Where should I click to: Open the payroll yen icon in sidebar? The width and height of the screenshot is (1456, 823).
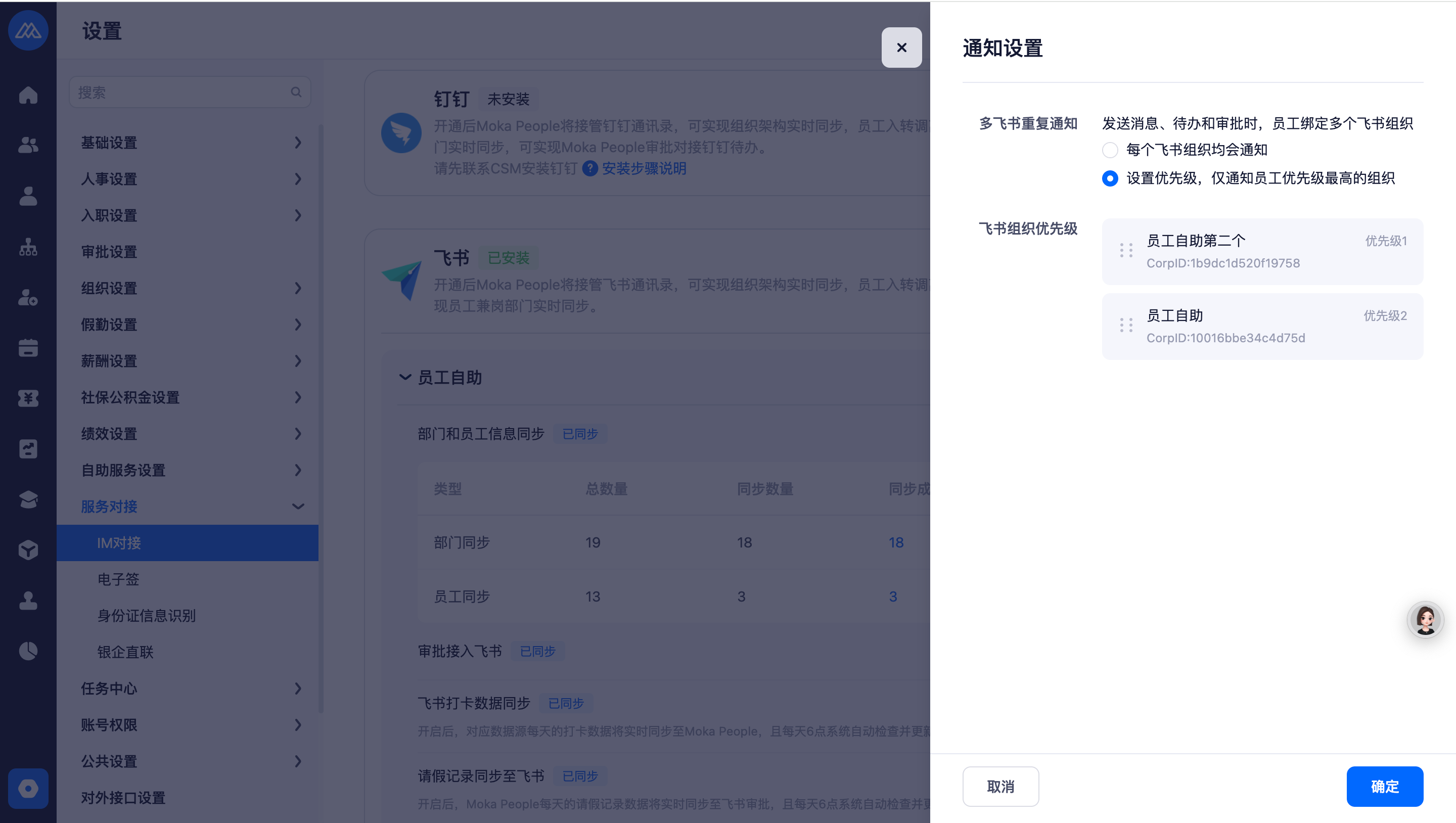point(28,398)
